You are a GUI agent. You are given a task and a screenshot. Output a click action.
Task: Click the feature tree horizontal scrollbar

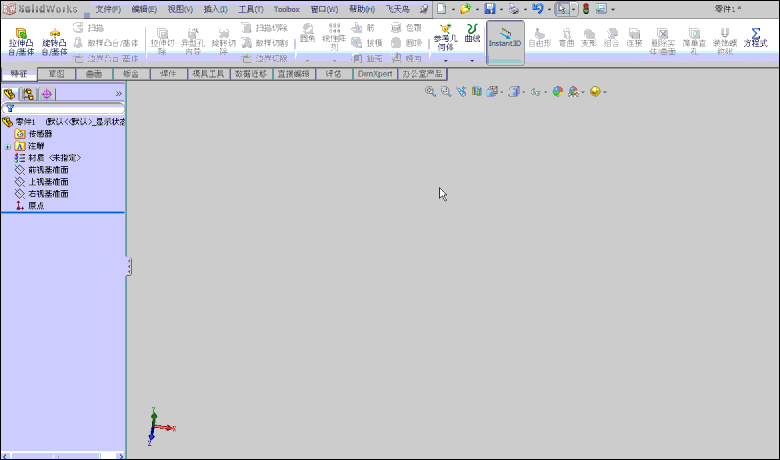pos(62,456)
